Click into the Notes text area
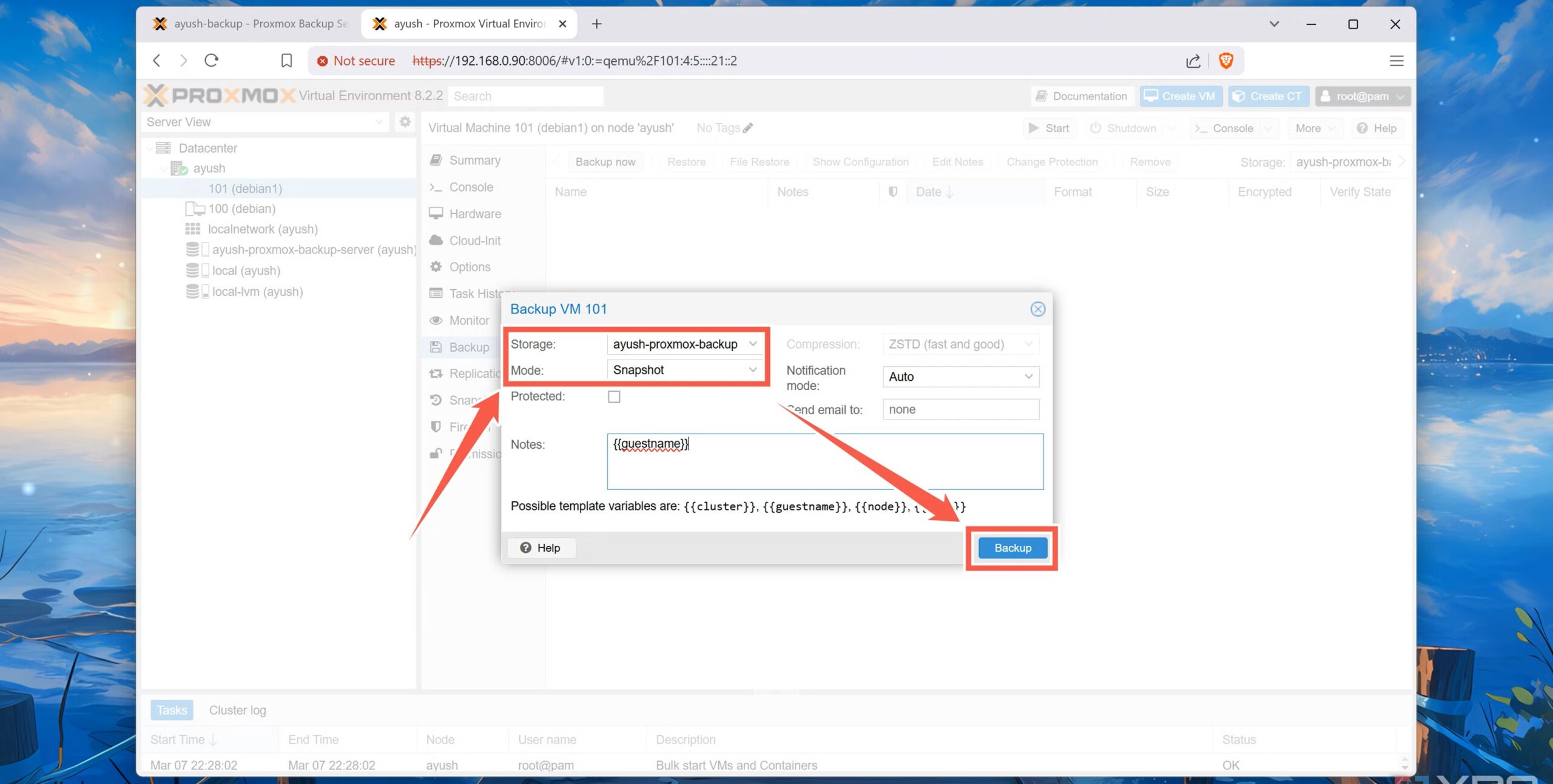The image size is (1553, 784). (824, 461)
